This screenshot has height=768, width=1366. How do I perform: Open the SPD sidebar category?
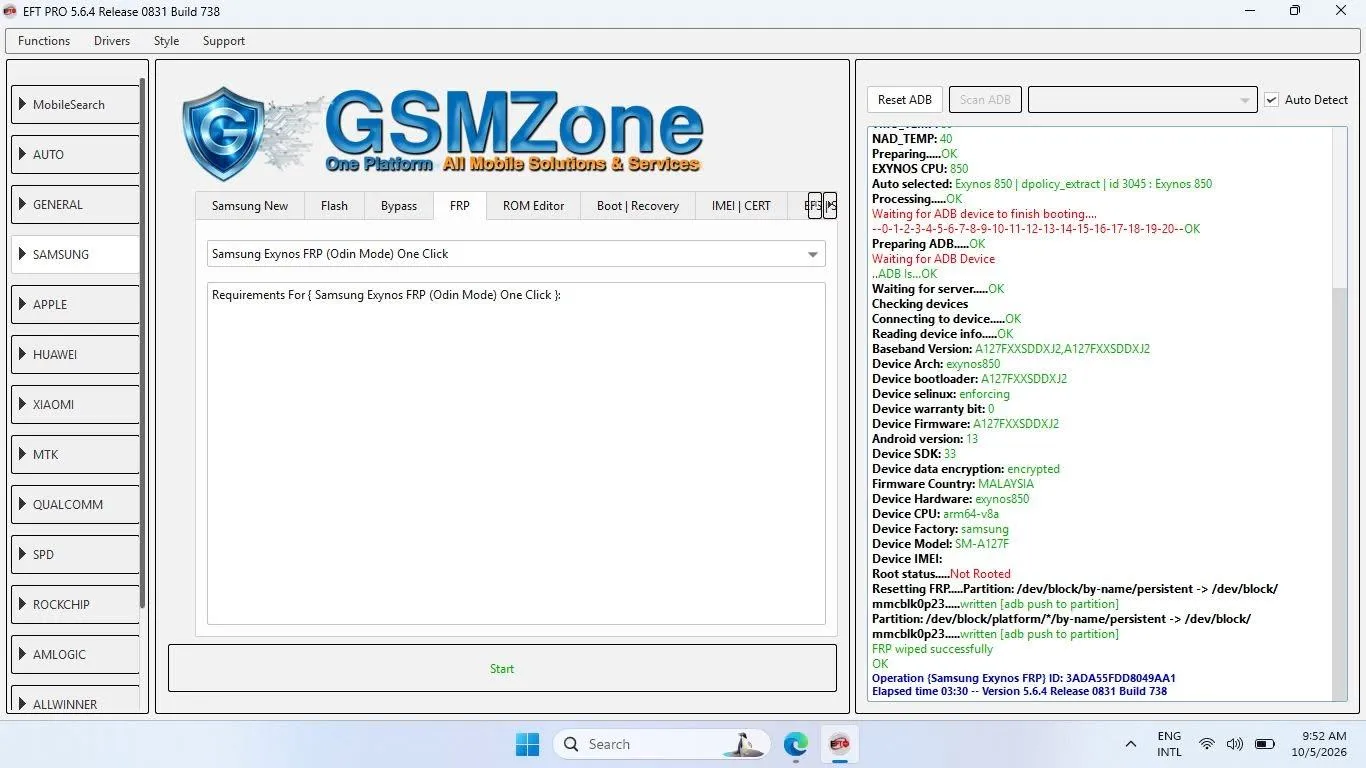pos(75,555)
